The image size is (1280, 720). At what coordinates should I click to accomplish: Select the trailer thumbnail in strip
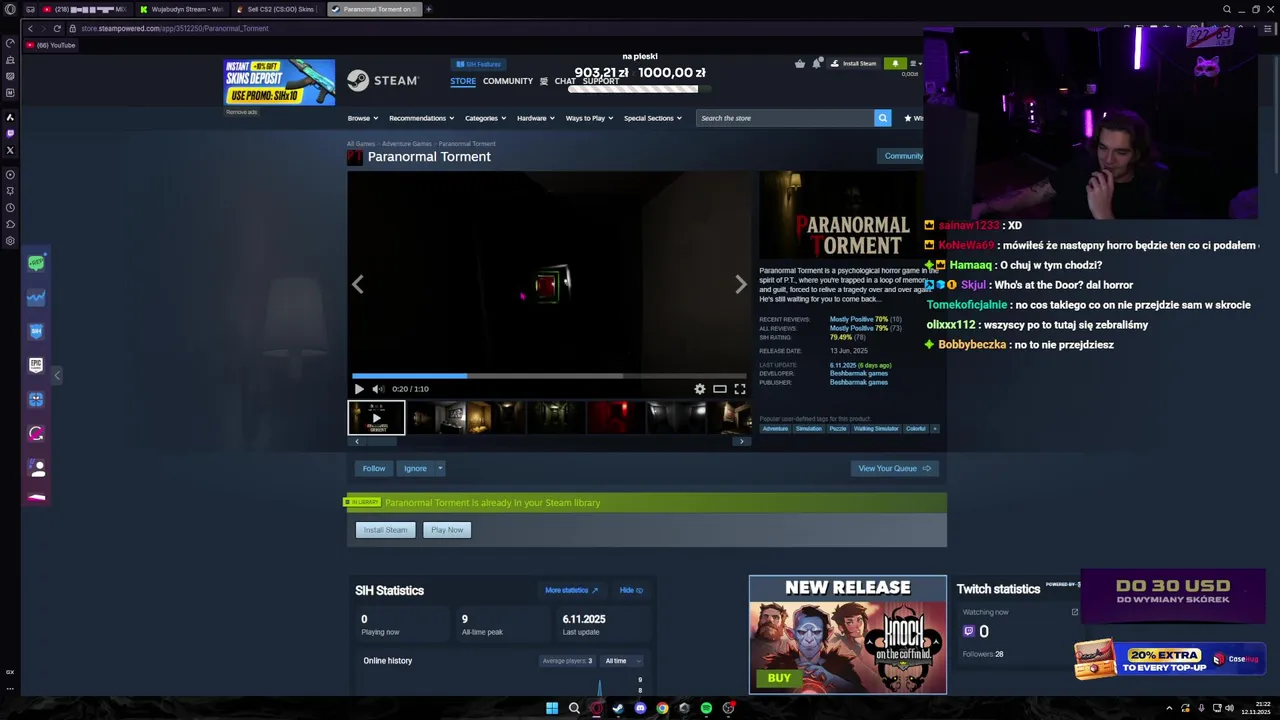click(376, 417)
